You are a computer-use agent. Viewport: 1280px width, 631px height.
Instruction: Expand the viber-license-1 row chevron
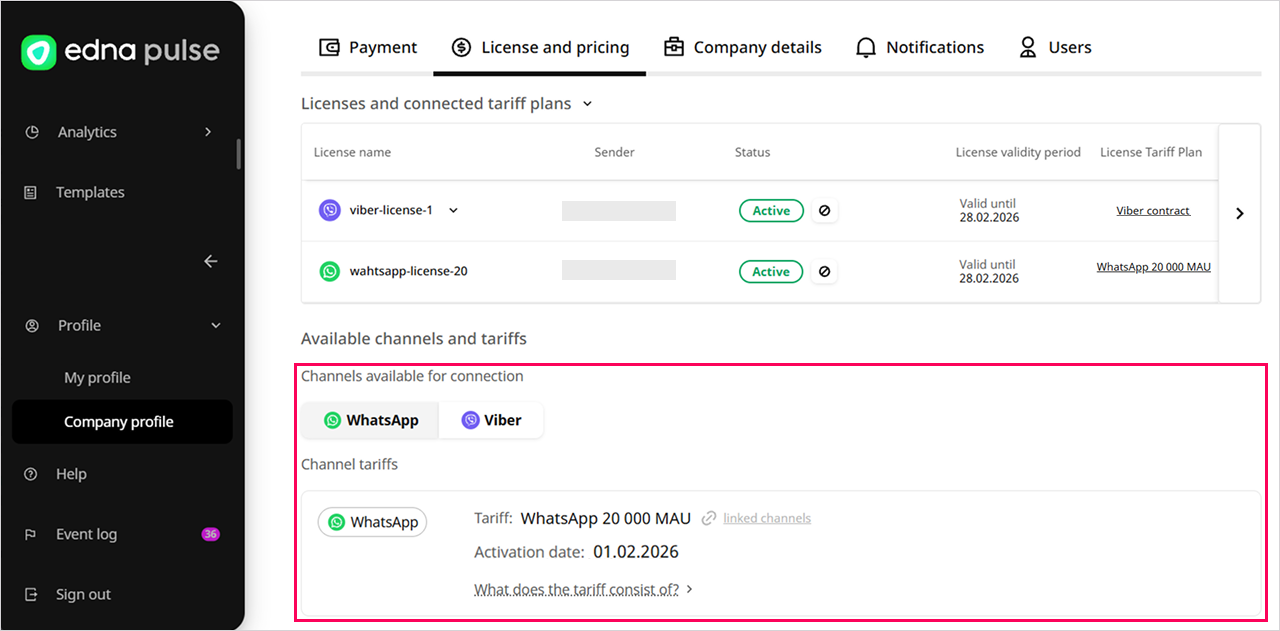453,211
